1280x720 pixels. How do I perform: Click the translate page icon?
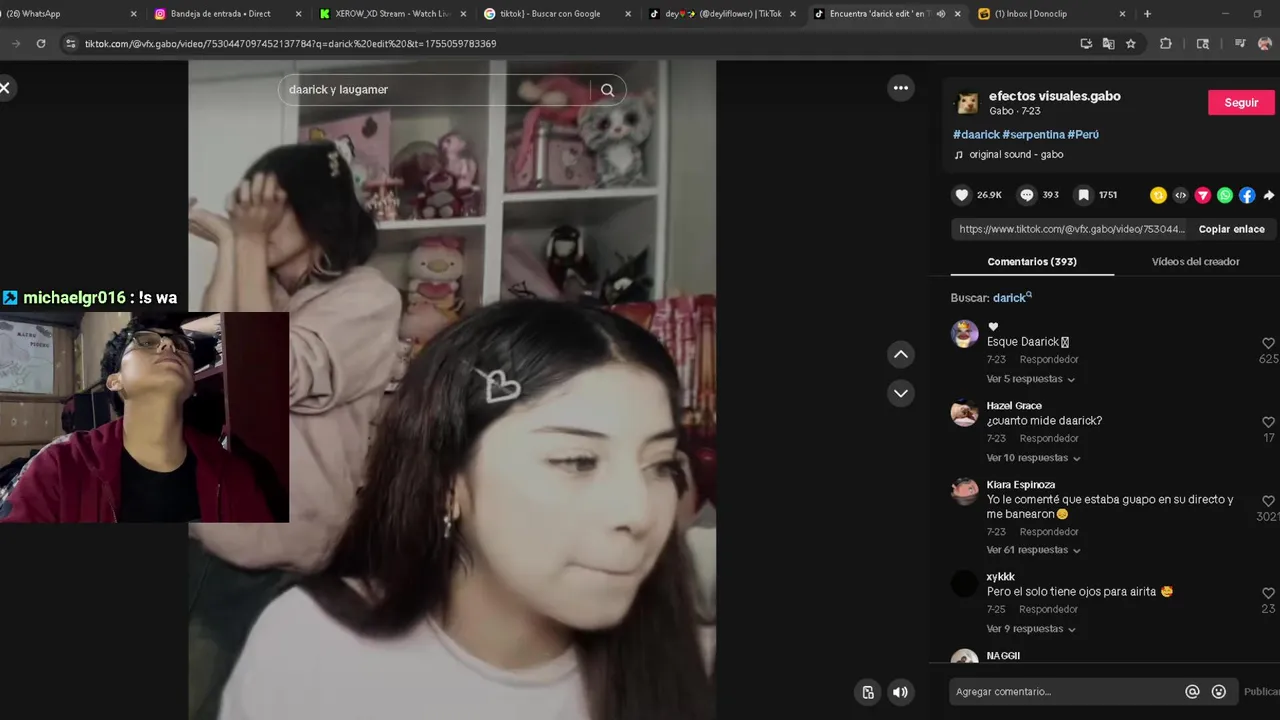pyautogui.click(x=1109, y=44)
